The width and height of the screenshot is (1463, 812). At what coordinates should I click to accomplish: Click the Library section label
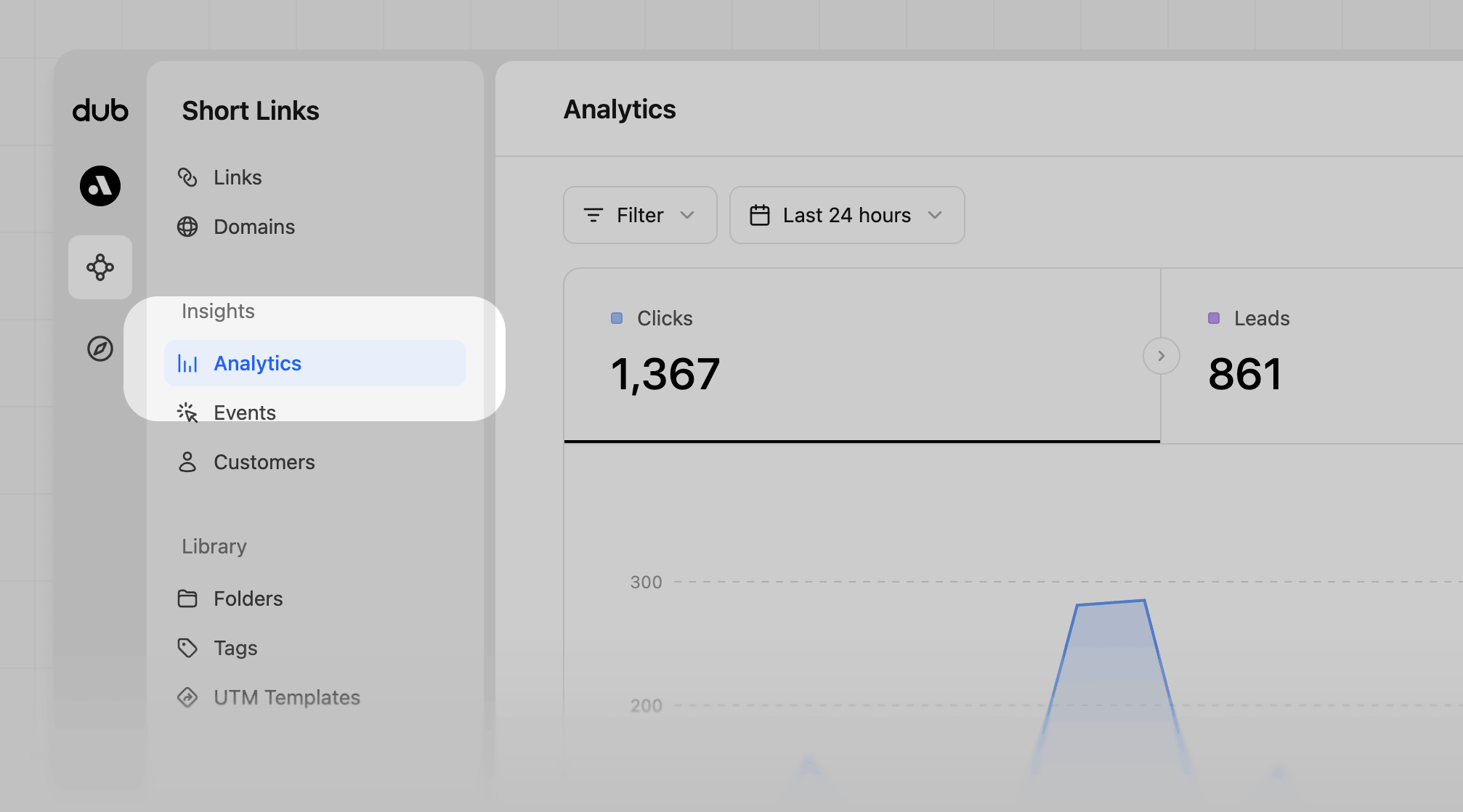coord(214,546)
